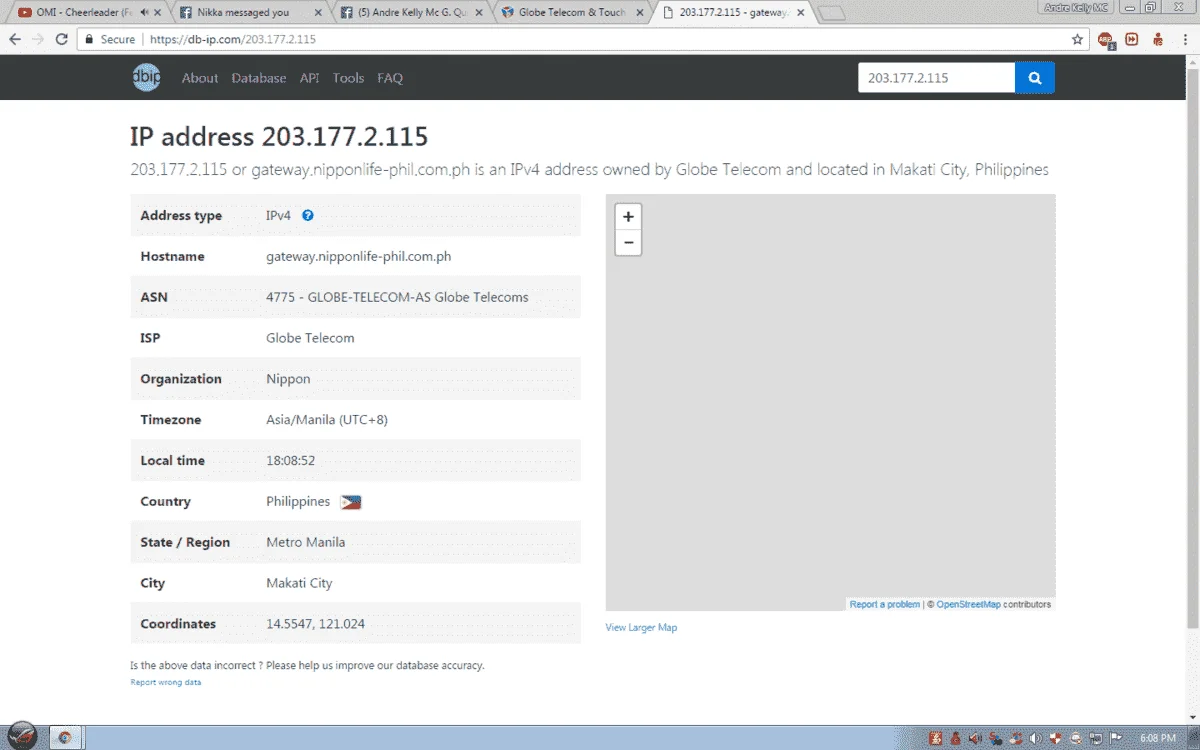
Task: Click the IPv4 help question-mark icon
Action: click(308, 215)
